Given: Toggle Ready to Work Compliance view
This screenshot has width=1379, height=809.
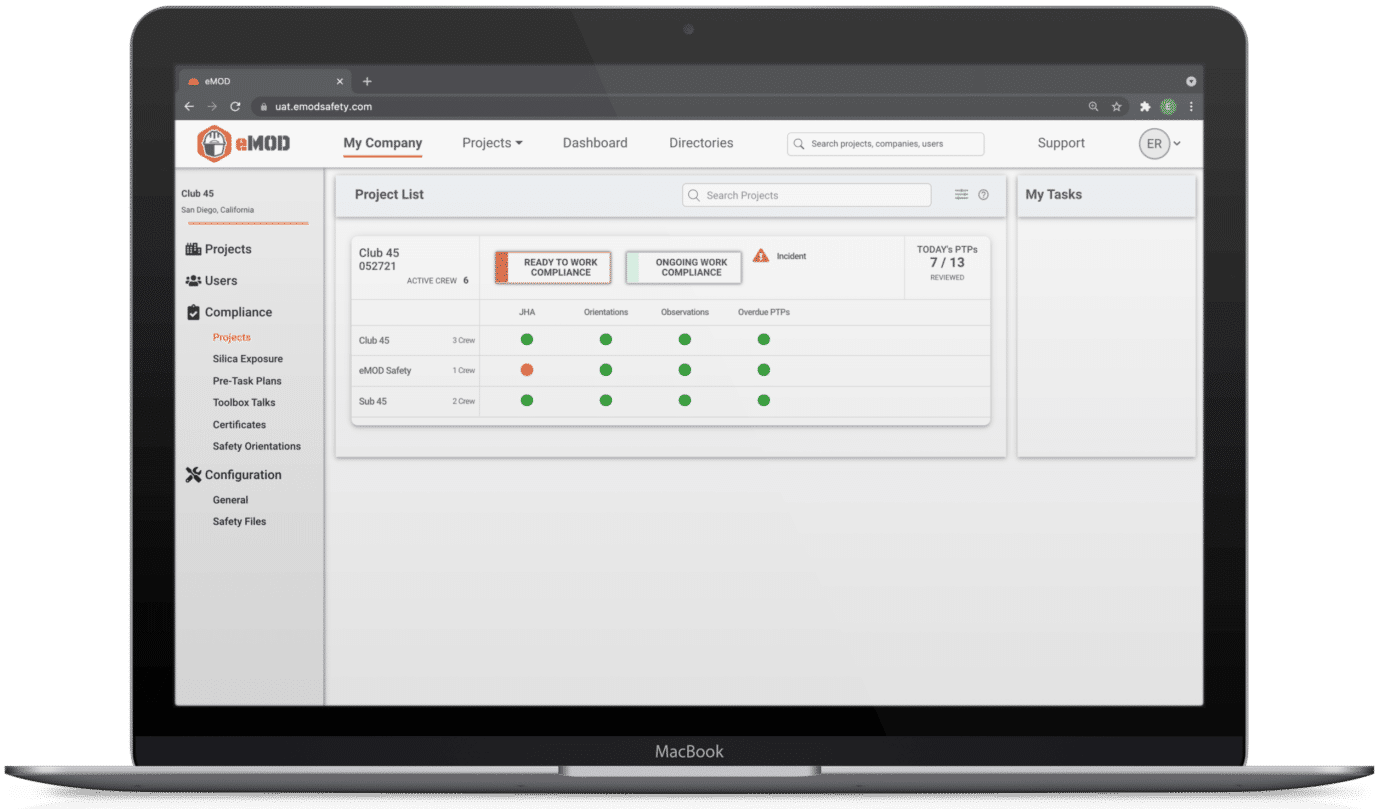Looking at the screenshot, I should pyautogui.click(x=553, y=267).
